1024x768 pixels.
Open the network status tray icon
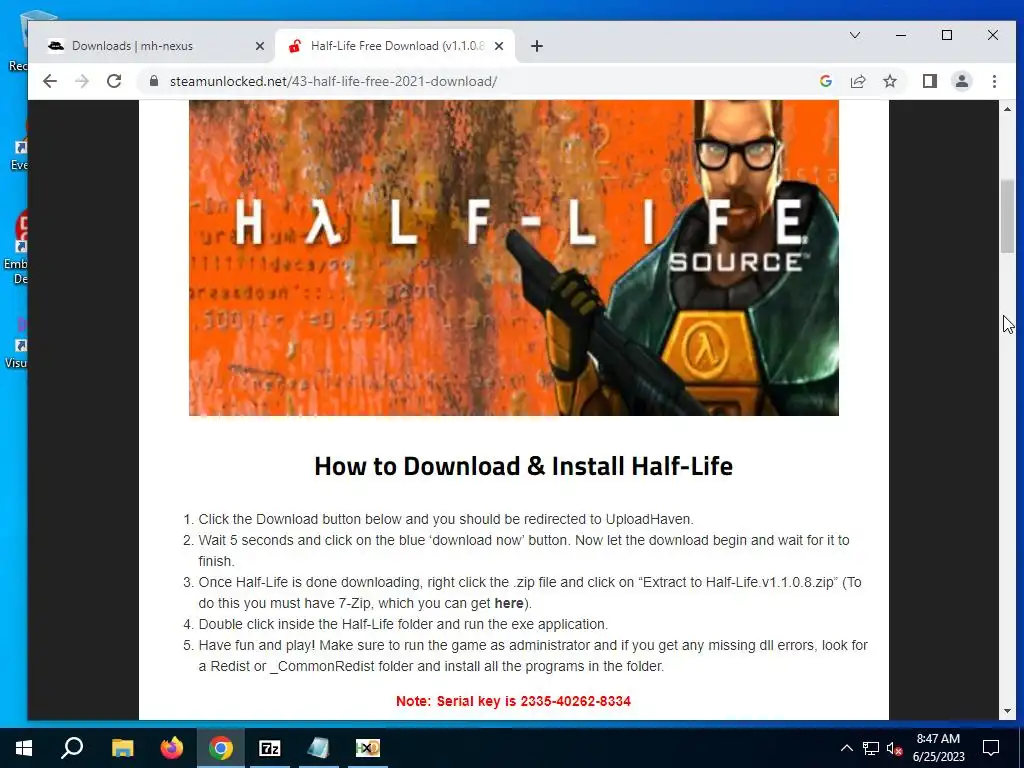pos(871,748)
